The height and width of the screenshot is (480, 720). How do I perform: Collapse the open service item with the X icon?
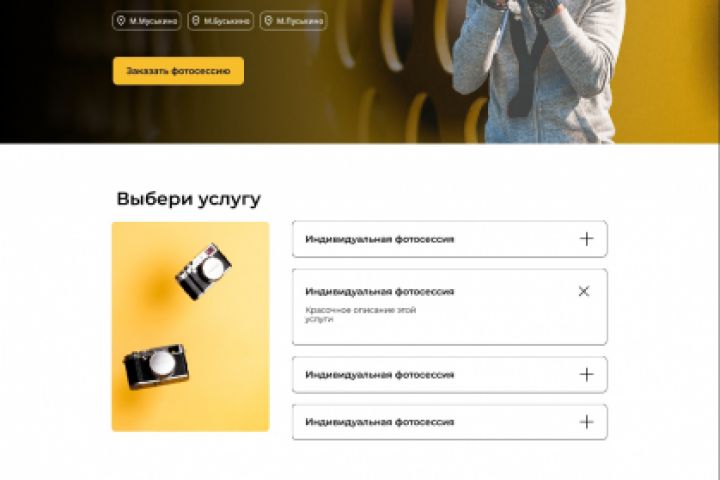pos(584,291)
